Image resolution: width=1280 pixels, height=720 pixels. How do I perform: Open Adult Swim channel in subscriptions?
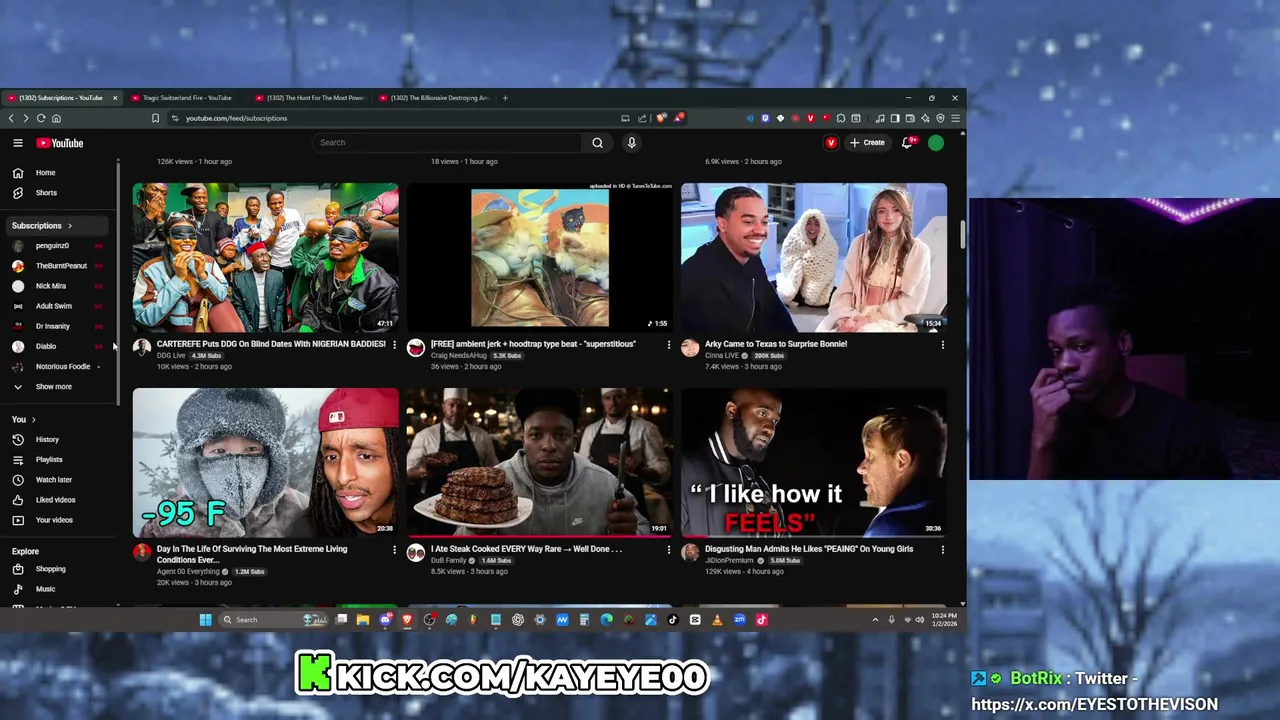point(54,306)
